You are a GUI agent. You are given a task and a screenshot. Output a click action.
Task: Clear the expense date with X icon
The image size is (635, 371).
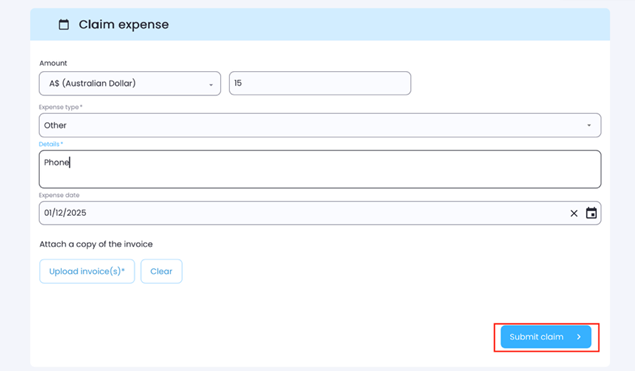(x=574, y=213)
